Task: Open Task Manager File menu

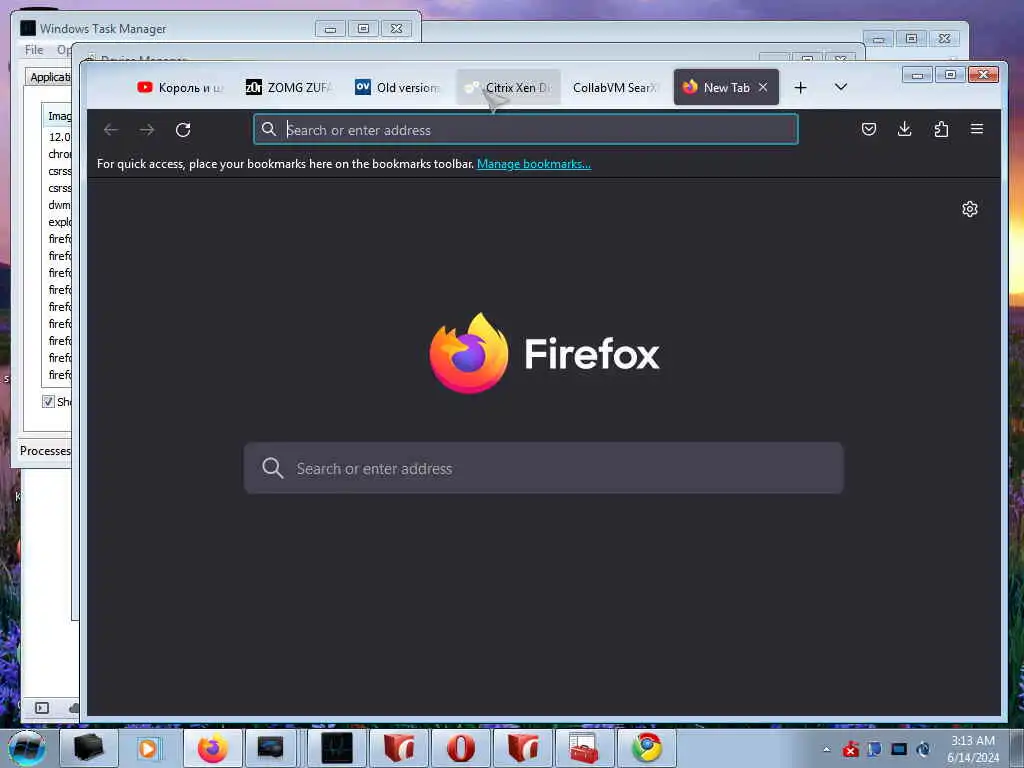Action: tap(34, 50)
